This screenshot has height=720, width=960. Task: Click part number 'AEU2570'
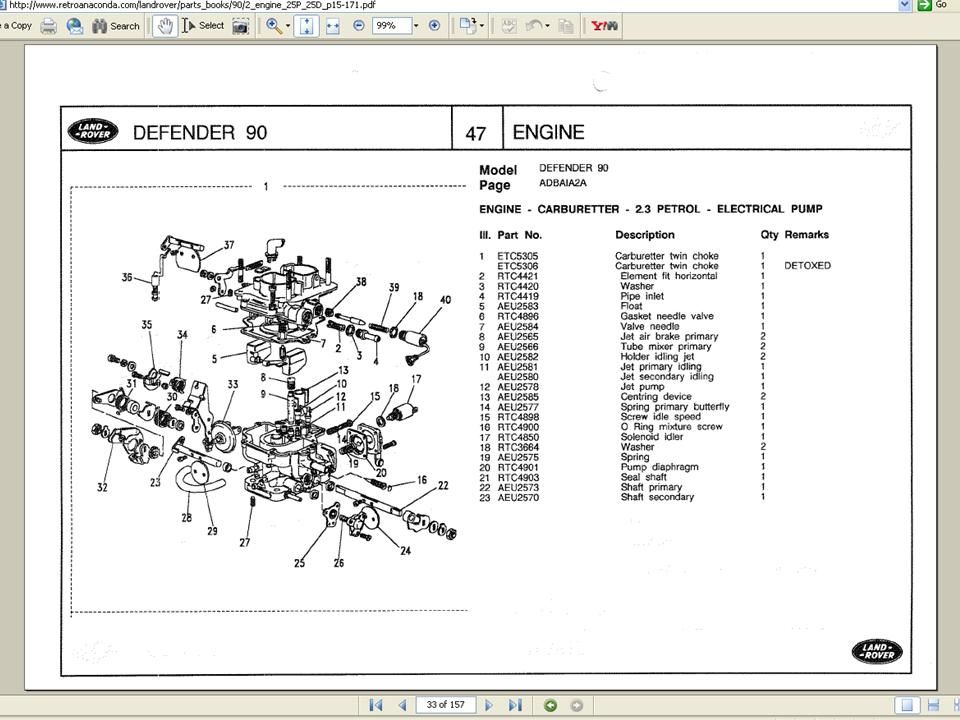coord(518,497)
